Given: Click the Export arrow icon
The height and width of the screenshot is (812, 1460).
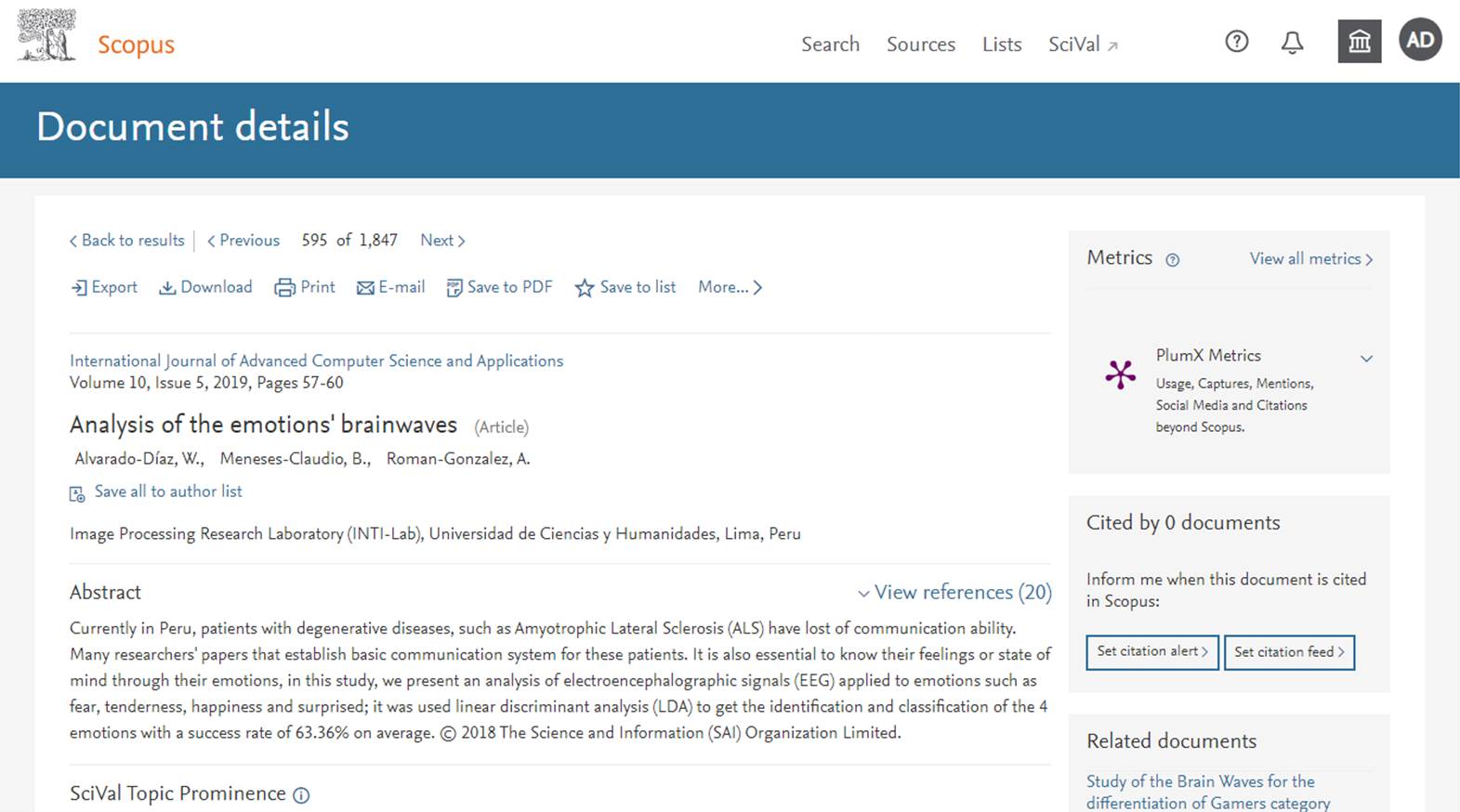Looking at the screenshot, I should coord(79,288).
